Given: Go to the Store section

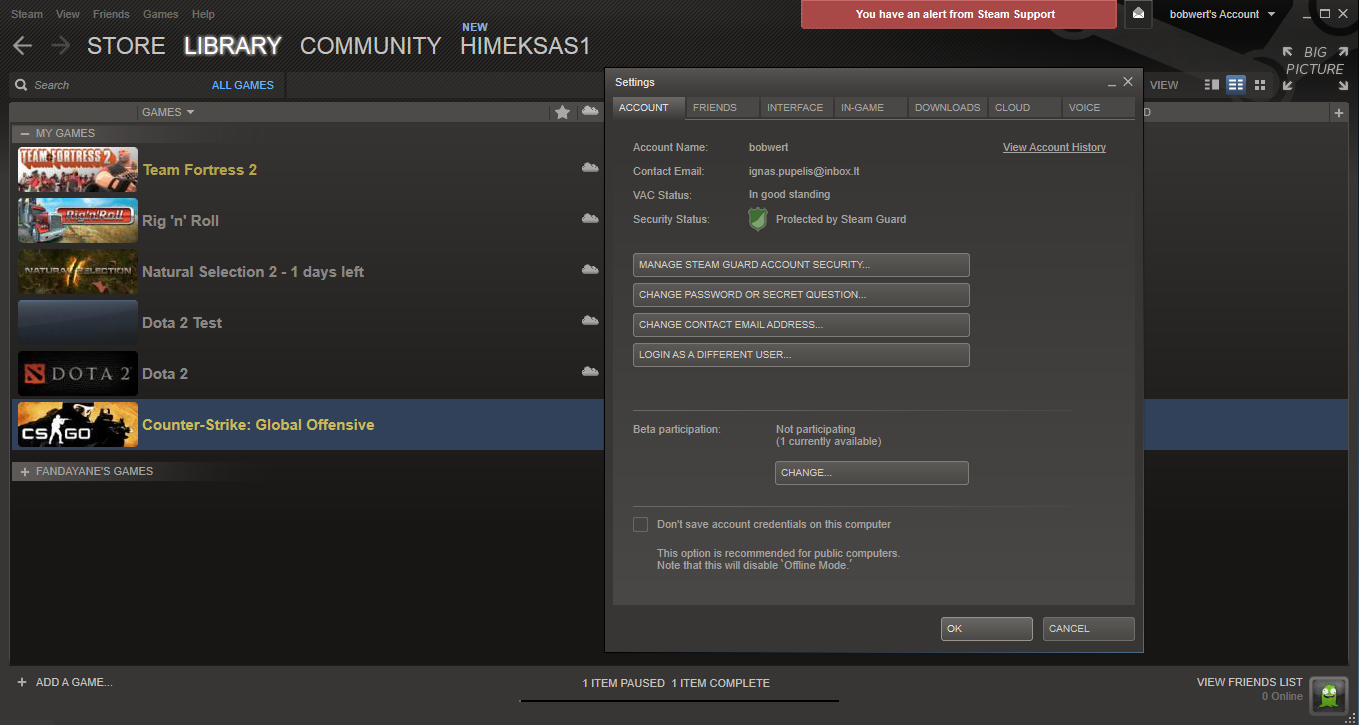Looking at the screenshot, I should (x=126, y=46).
